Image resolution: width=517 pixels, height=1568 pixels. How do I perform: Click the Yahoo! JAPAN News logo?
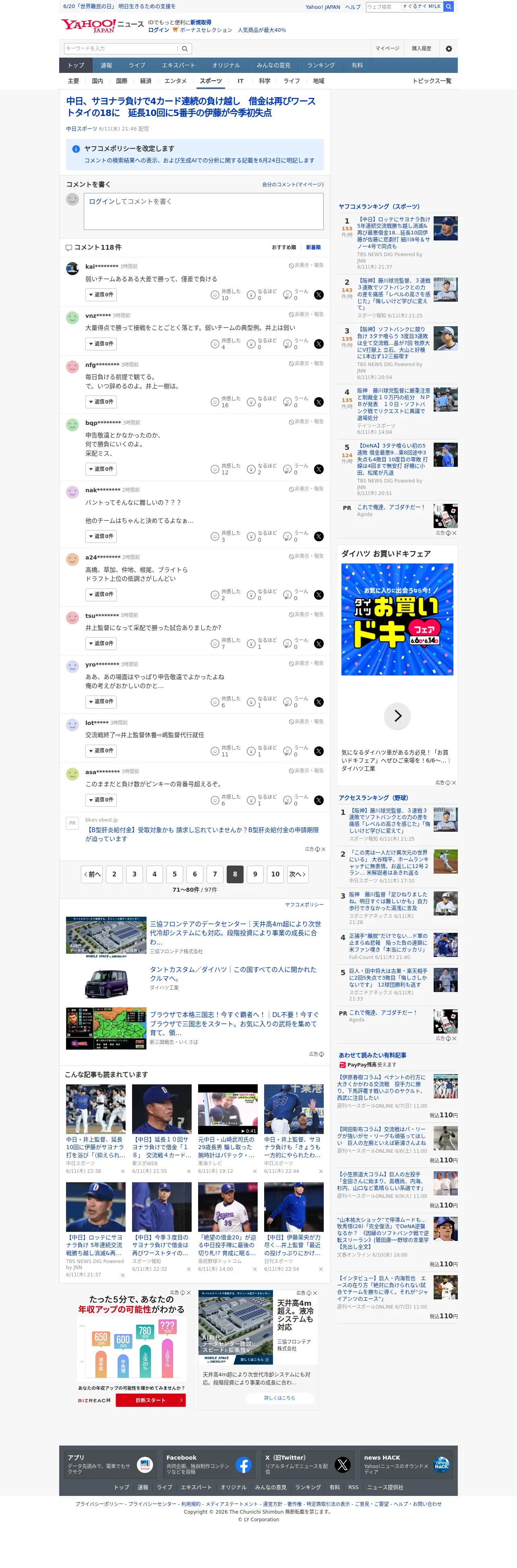pyautogui.click(x=102, y=25)
